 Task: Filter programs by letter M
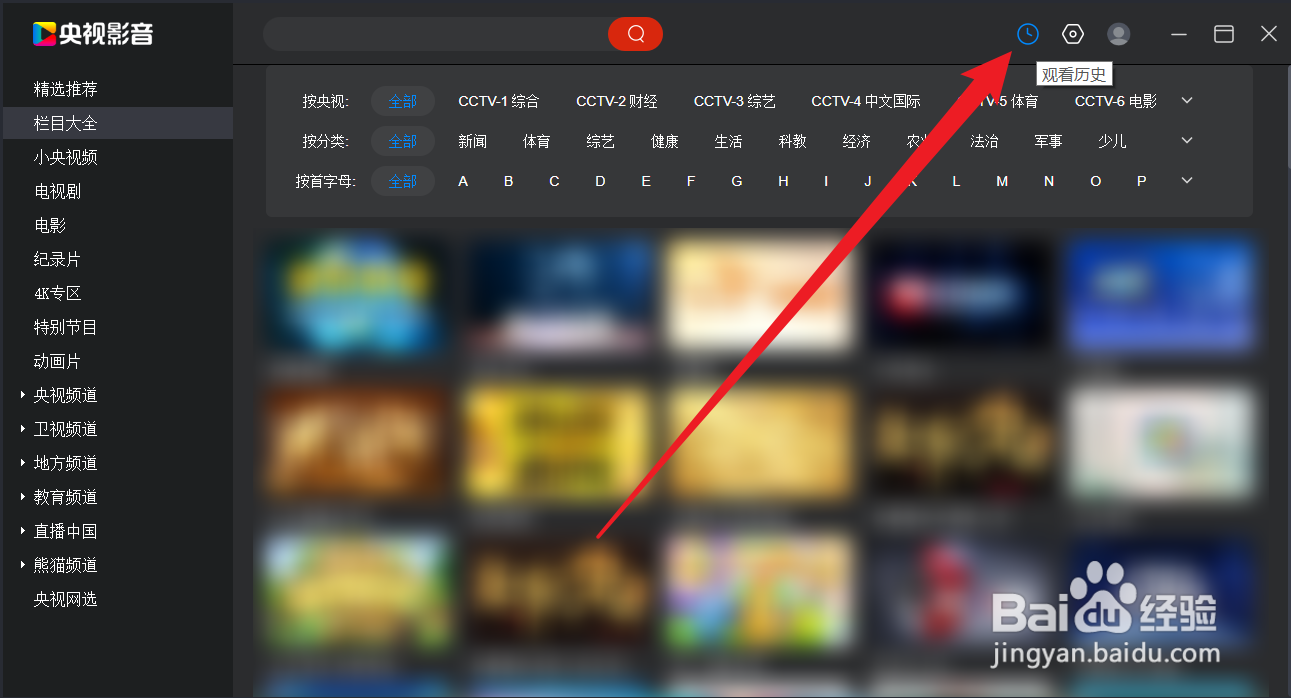coord(1002,181)
